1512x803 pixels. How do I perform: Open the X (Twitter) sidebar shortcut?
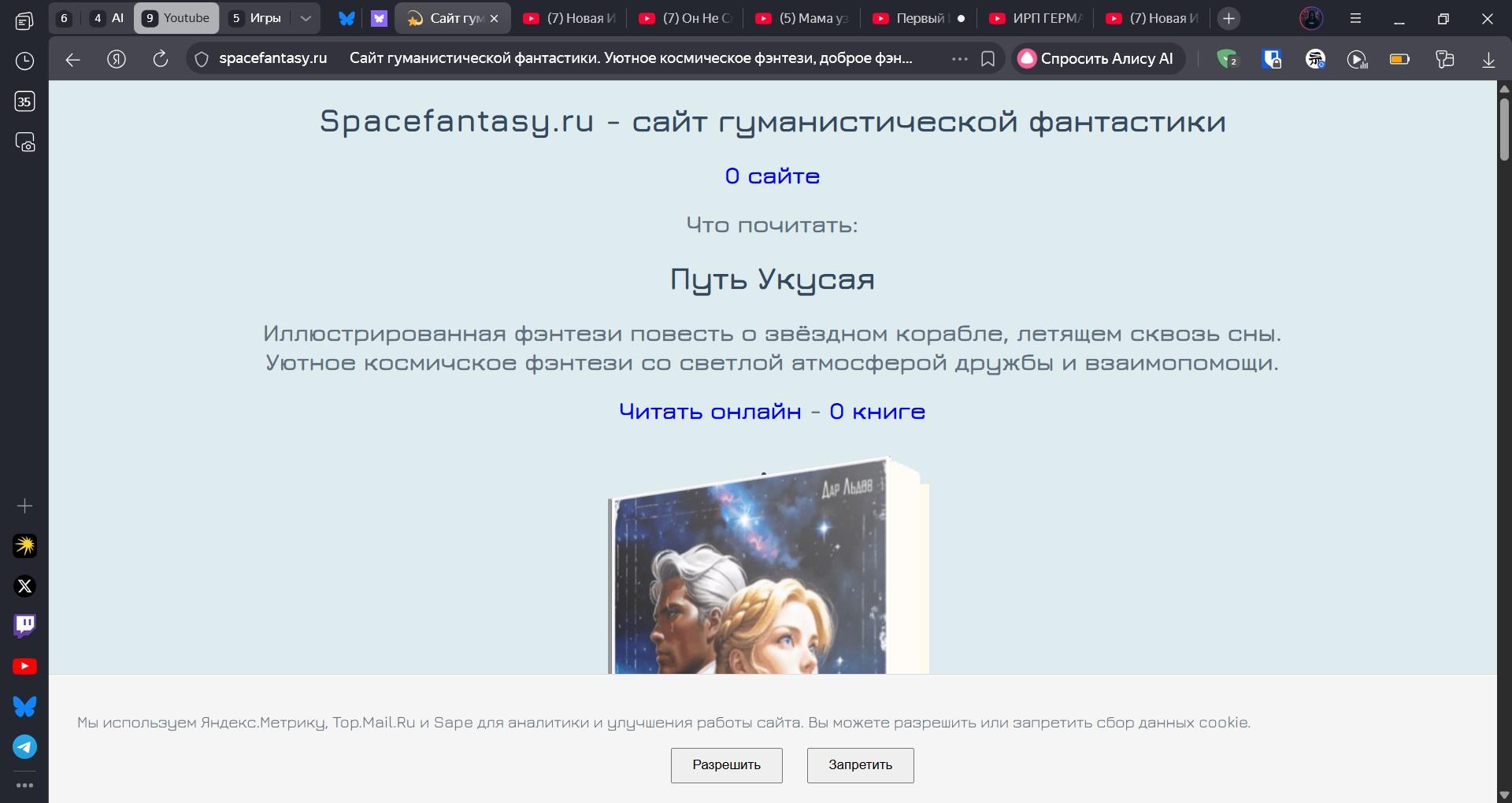pyautogui.click(x=24, y=586)
